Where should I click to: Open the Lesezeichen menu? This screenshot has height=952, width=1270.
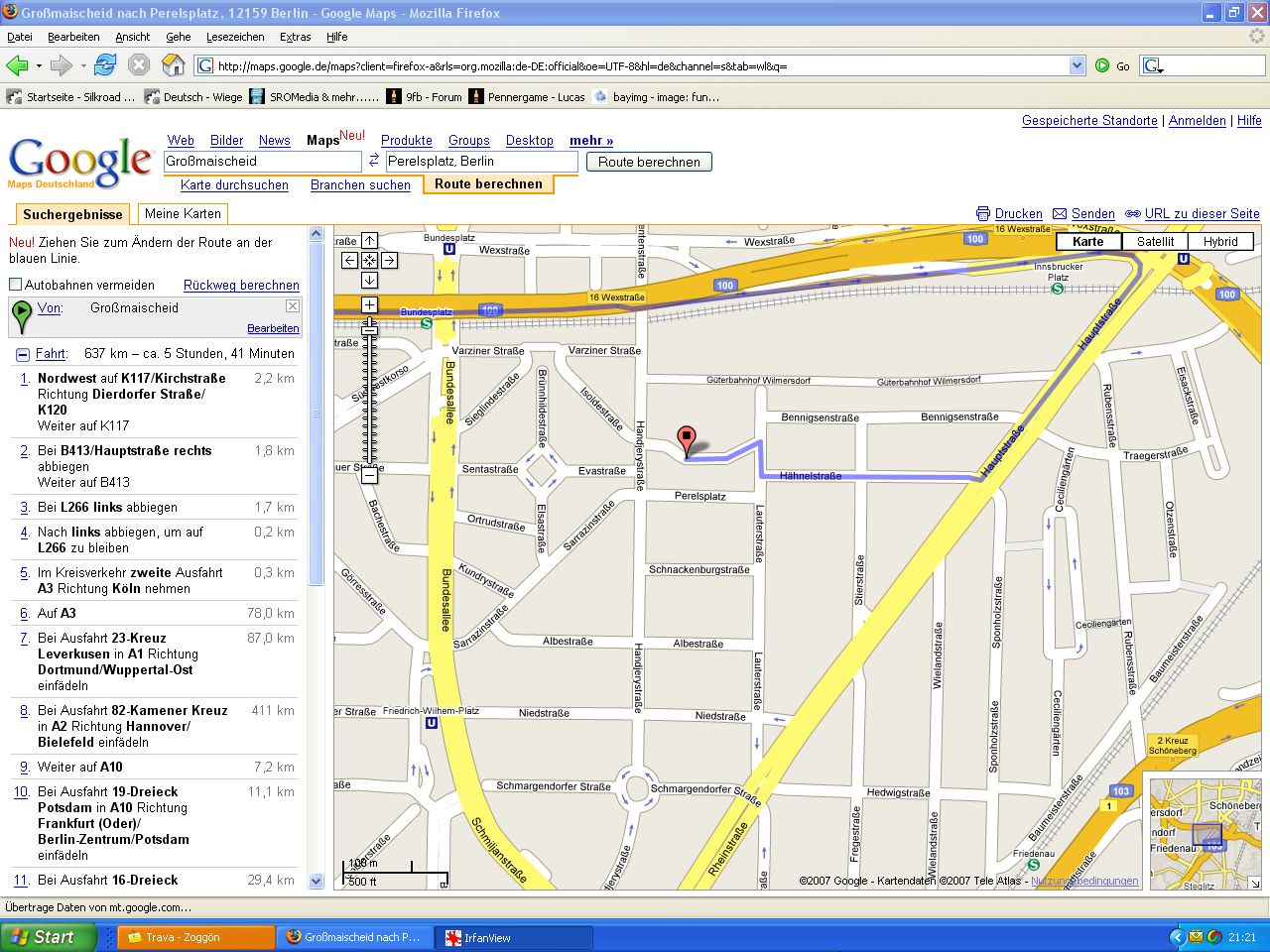pos(235,37)
